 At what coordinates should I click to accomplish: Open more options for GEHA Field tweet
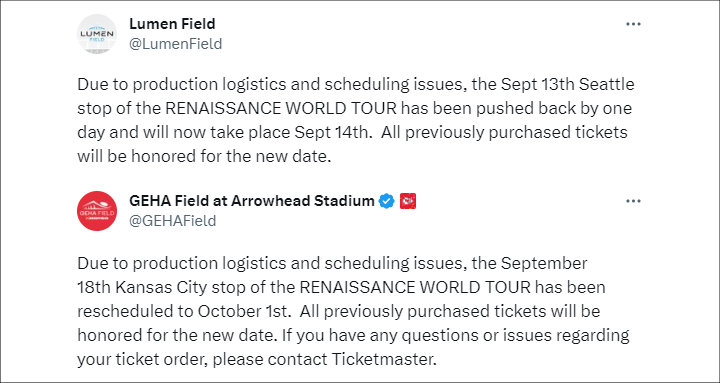point(633,201)
